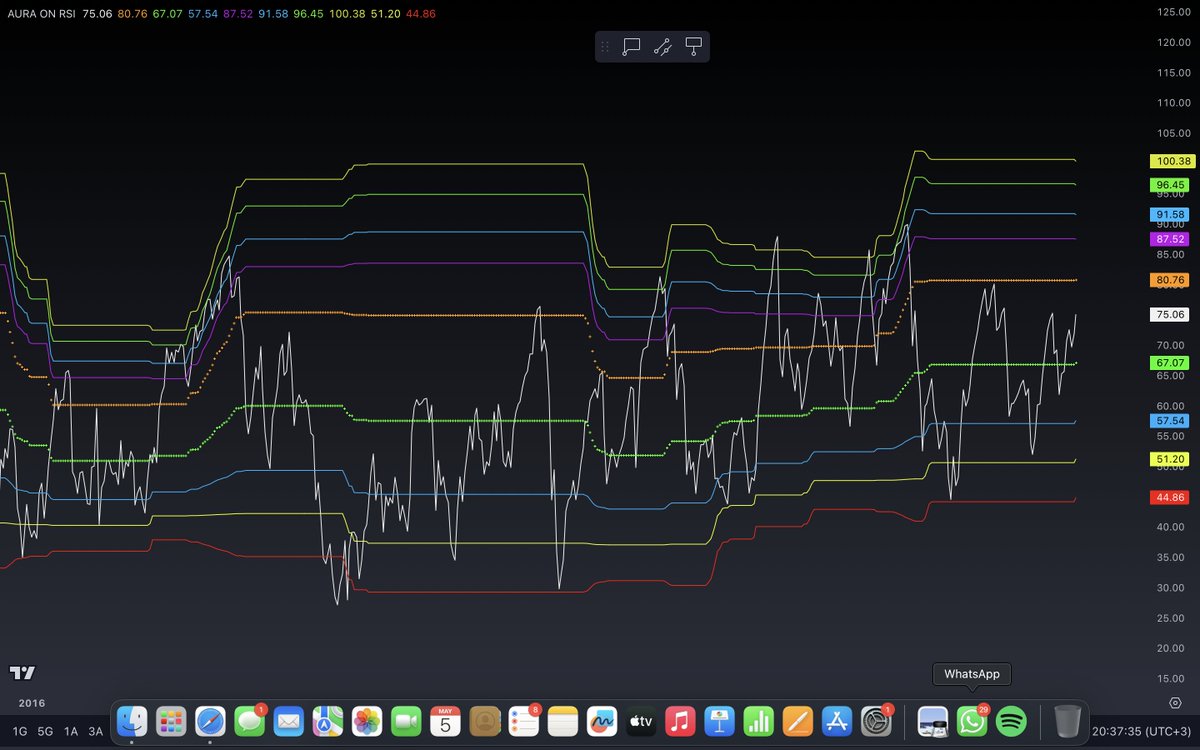The image size is (1200, 750).
Task: Open WhatsApp showing 29 notifications from the Dock
Action: coord(970,720)
